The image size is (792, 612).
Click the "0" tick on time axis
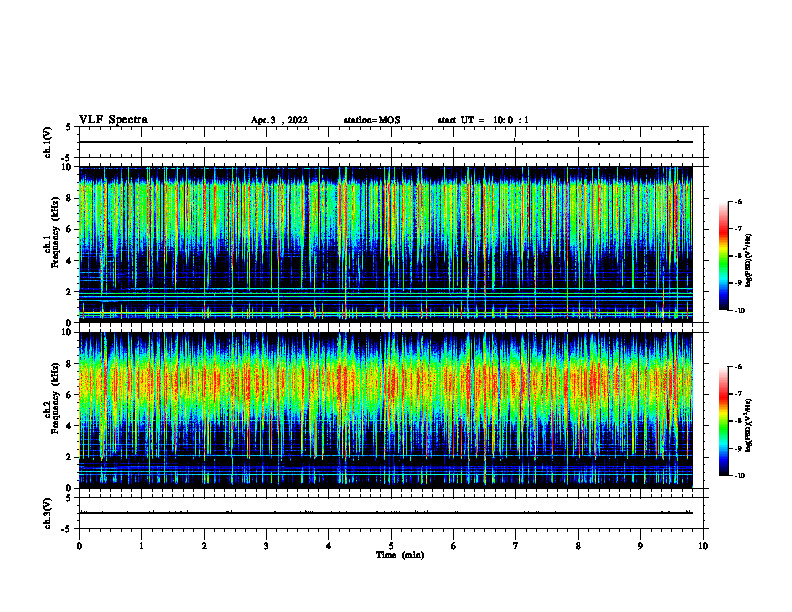coord(79,546)
